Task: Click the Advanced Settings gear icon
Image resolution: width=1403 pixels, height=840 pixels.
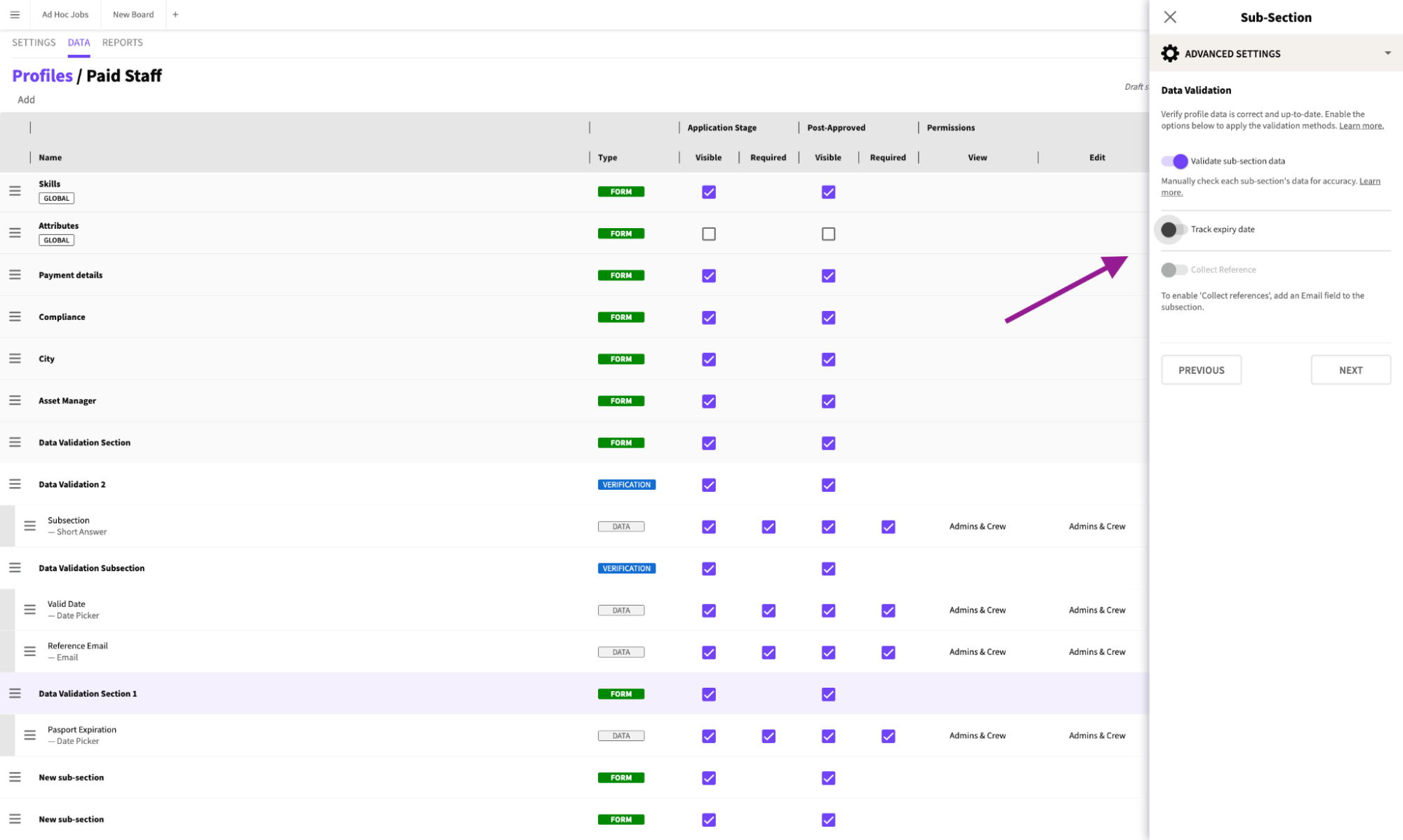Action: [1170, 53]
